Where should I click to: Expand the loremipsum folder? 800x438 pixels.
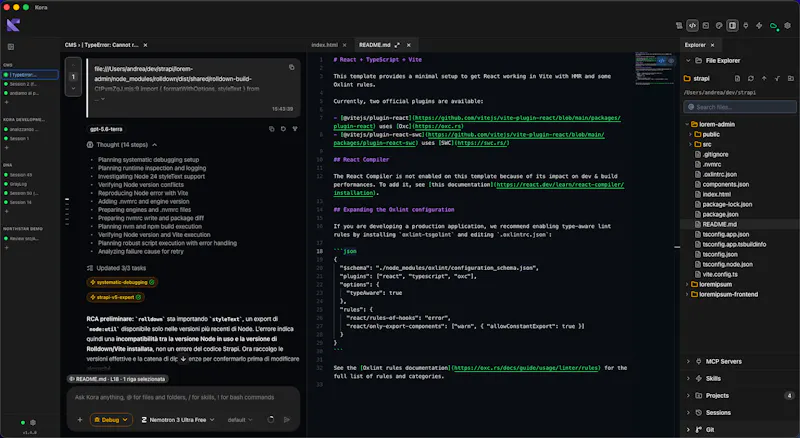(x=687, y=284)
